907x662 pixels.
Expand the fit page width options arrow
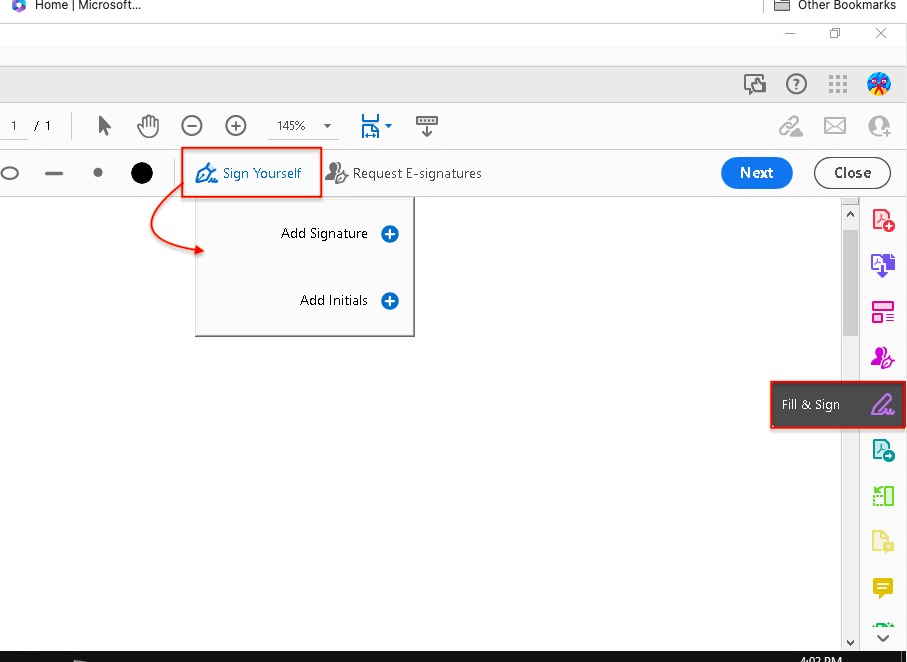point(389,126)
